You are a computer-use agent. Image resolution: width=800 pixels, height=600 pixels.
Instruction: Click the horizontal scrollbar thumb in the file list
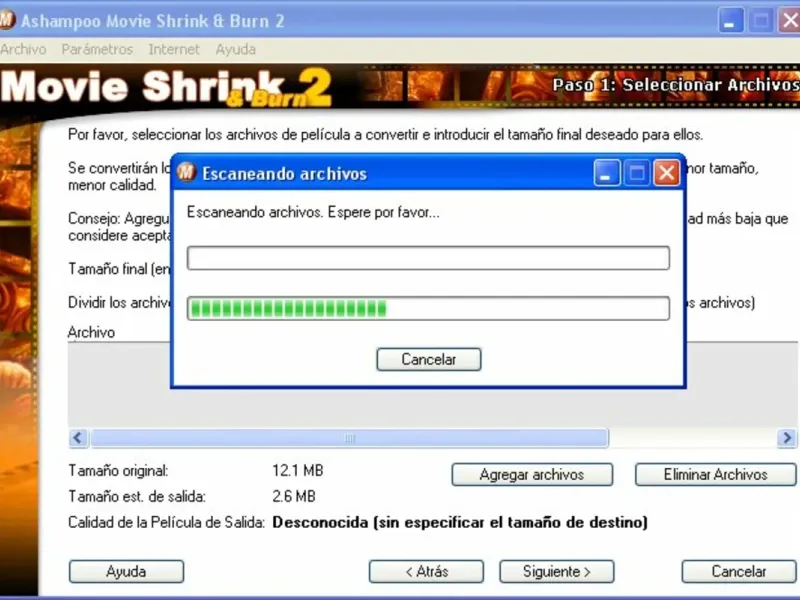(349, 438)
